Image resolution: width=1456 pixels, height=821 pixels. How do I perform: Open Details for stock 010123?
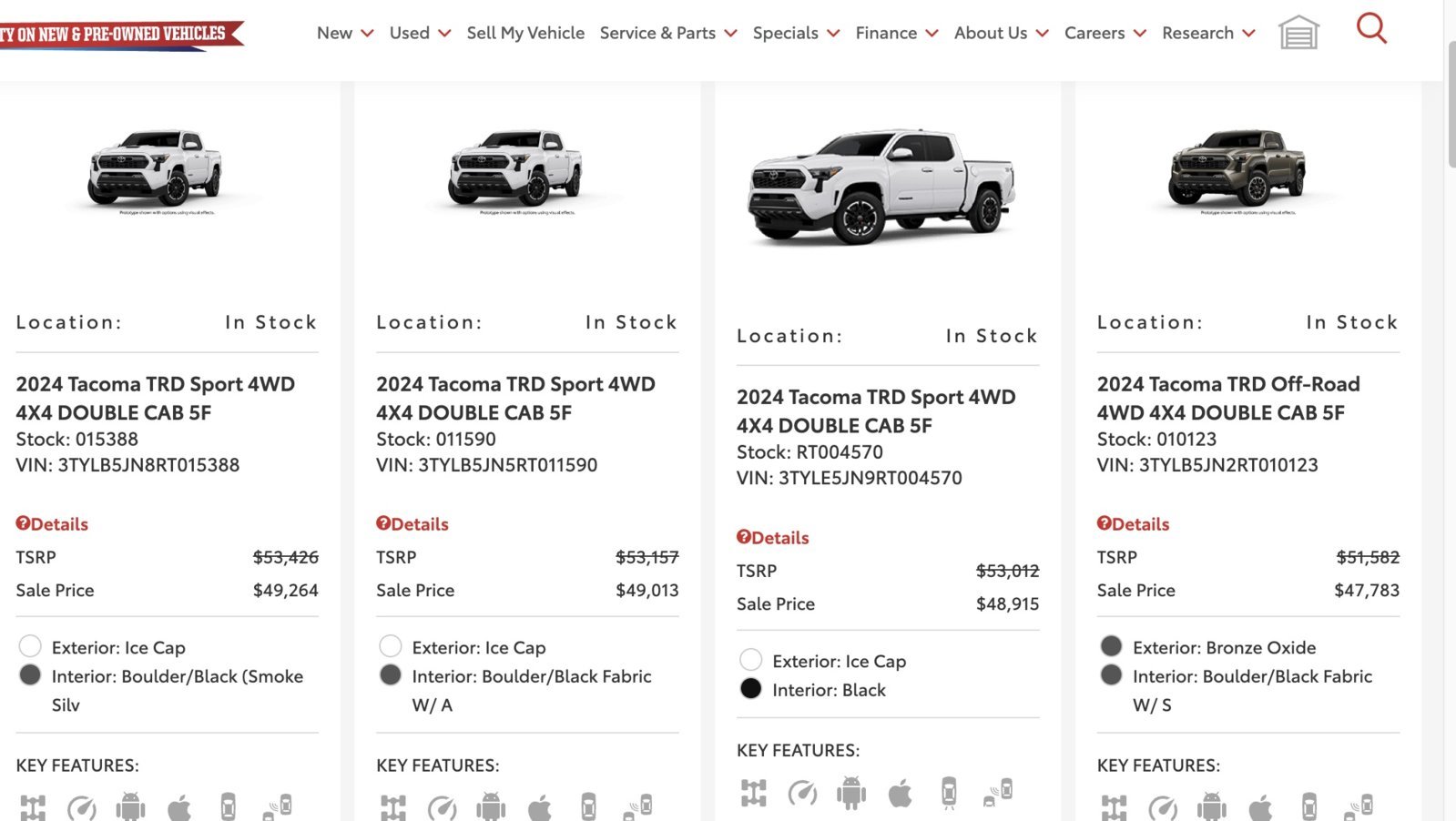(1133, 524)
